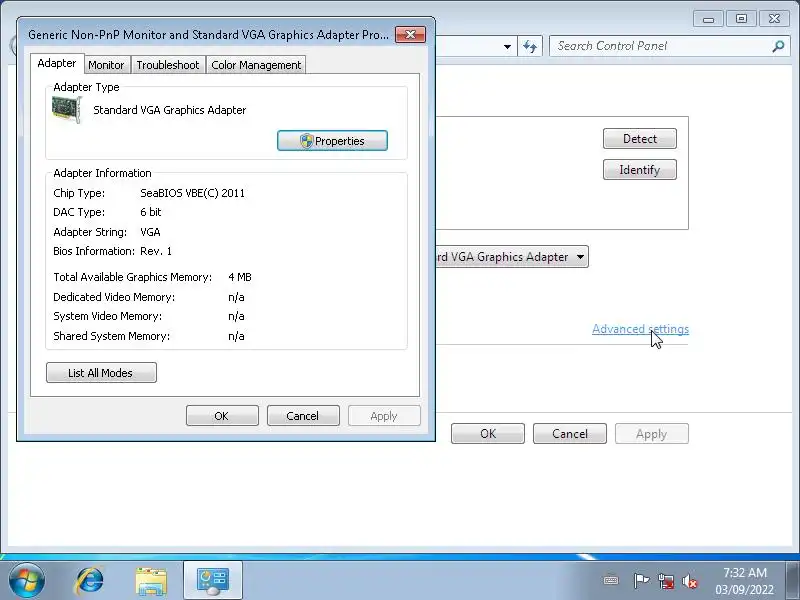Click the 'SeaBIOS VBE(C) 2011' chip type value

coord(192,193)
